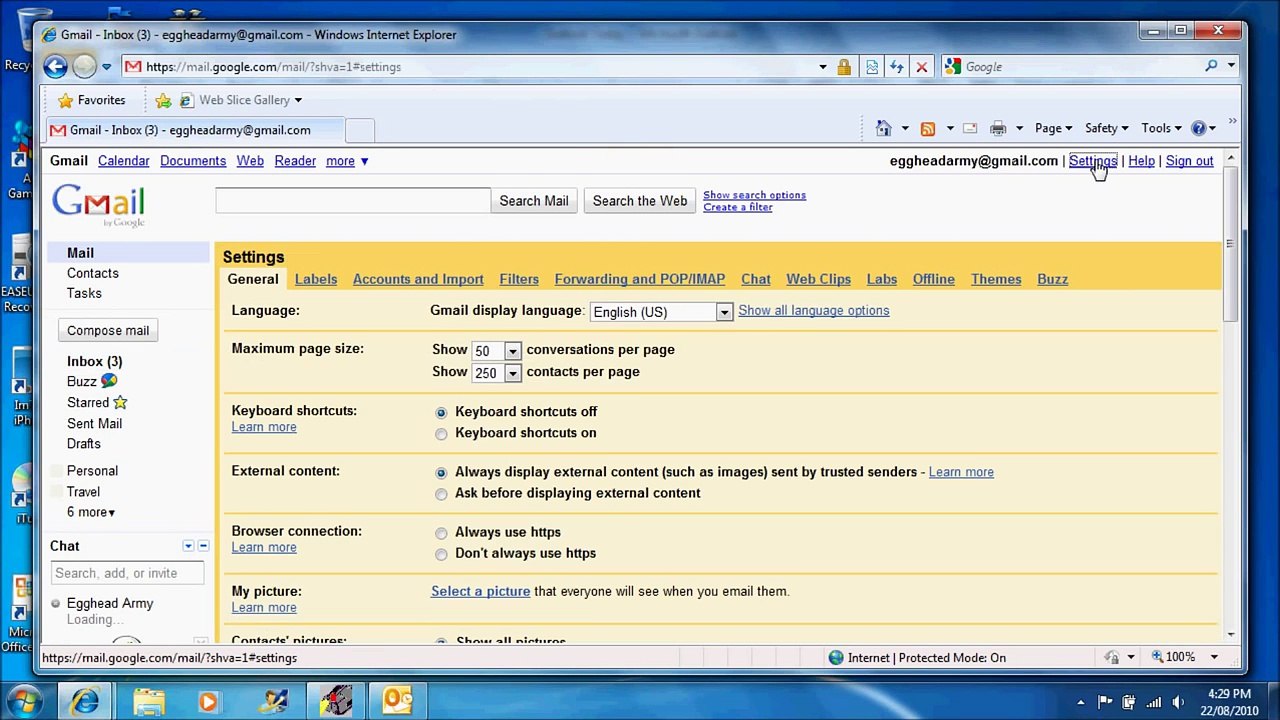Image resolution: width=1280 pixels, height=720 pixels.
Task: Select Keyboard shortcuts on
Action: (441, 434)
